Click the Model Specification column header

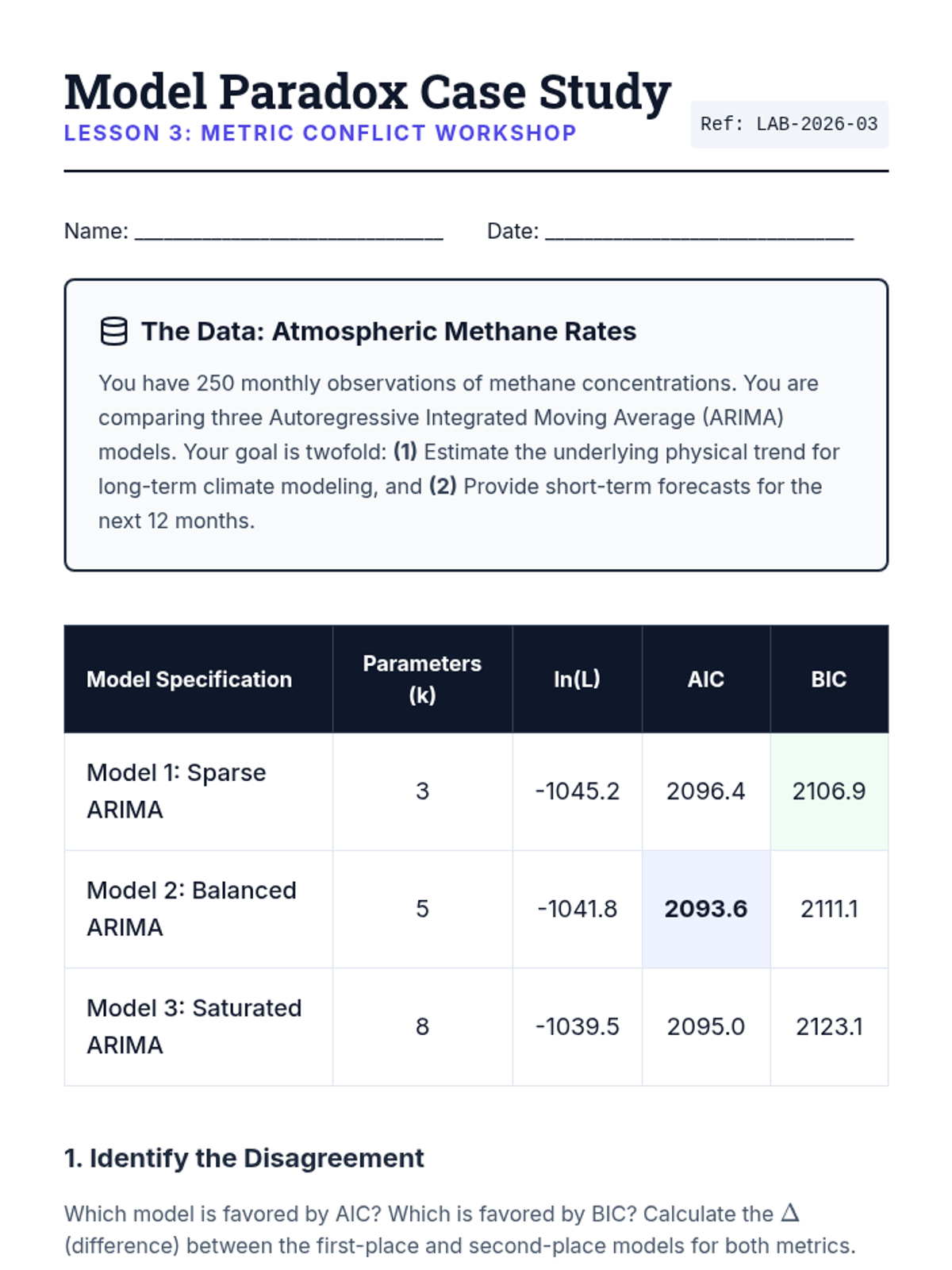(x=189, y=679)
